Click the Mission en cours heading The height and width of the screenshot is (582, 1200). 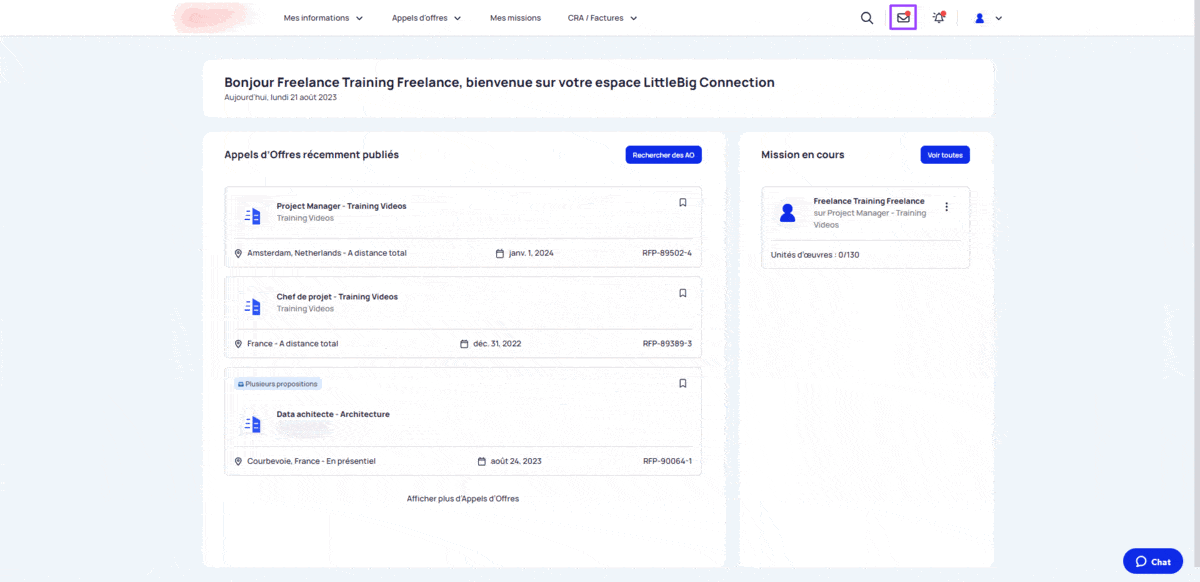click(802, 155)
